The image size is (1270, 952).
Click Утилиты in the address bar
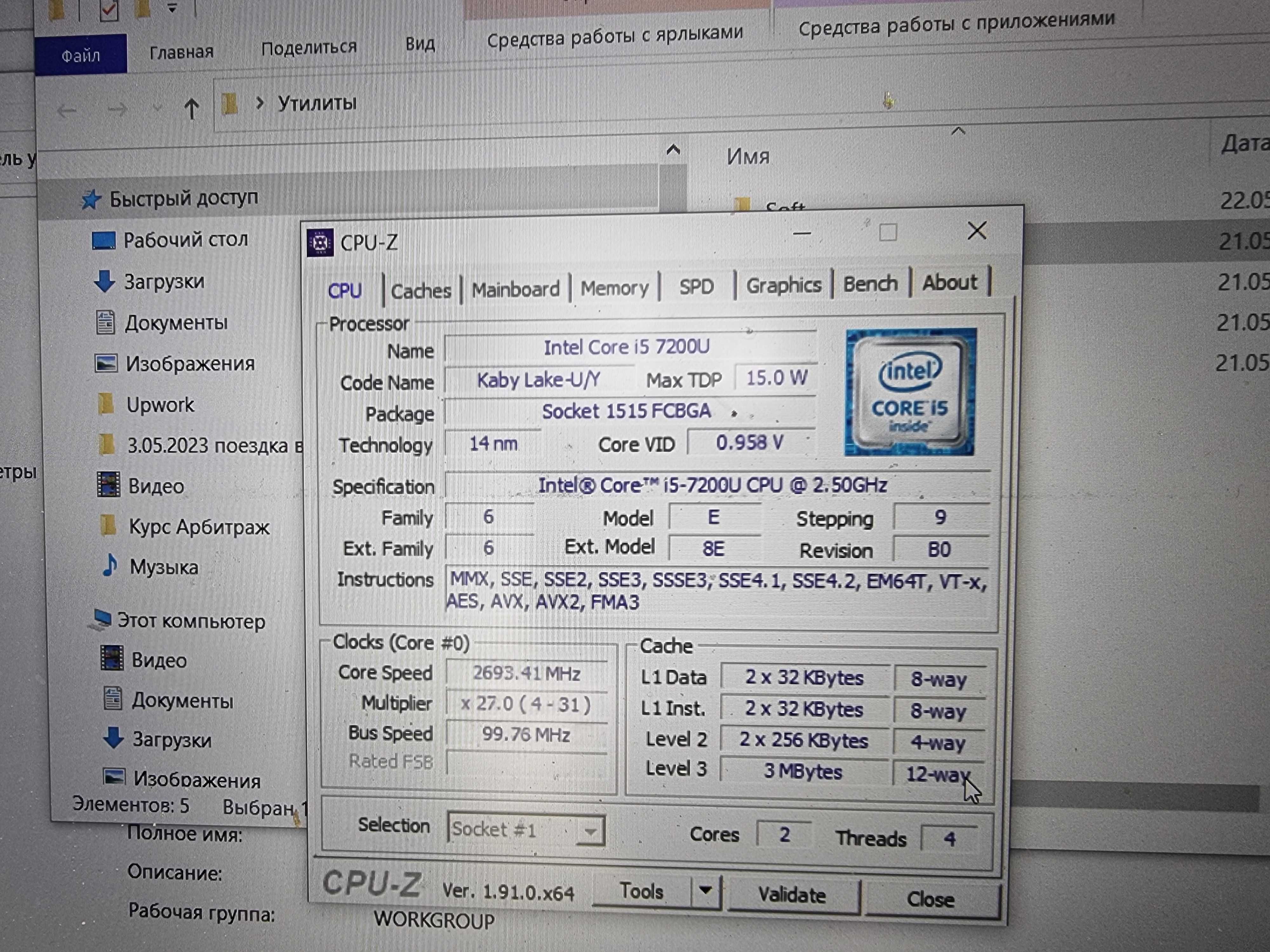click(317, 103)
